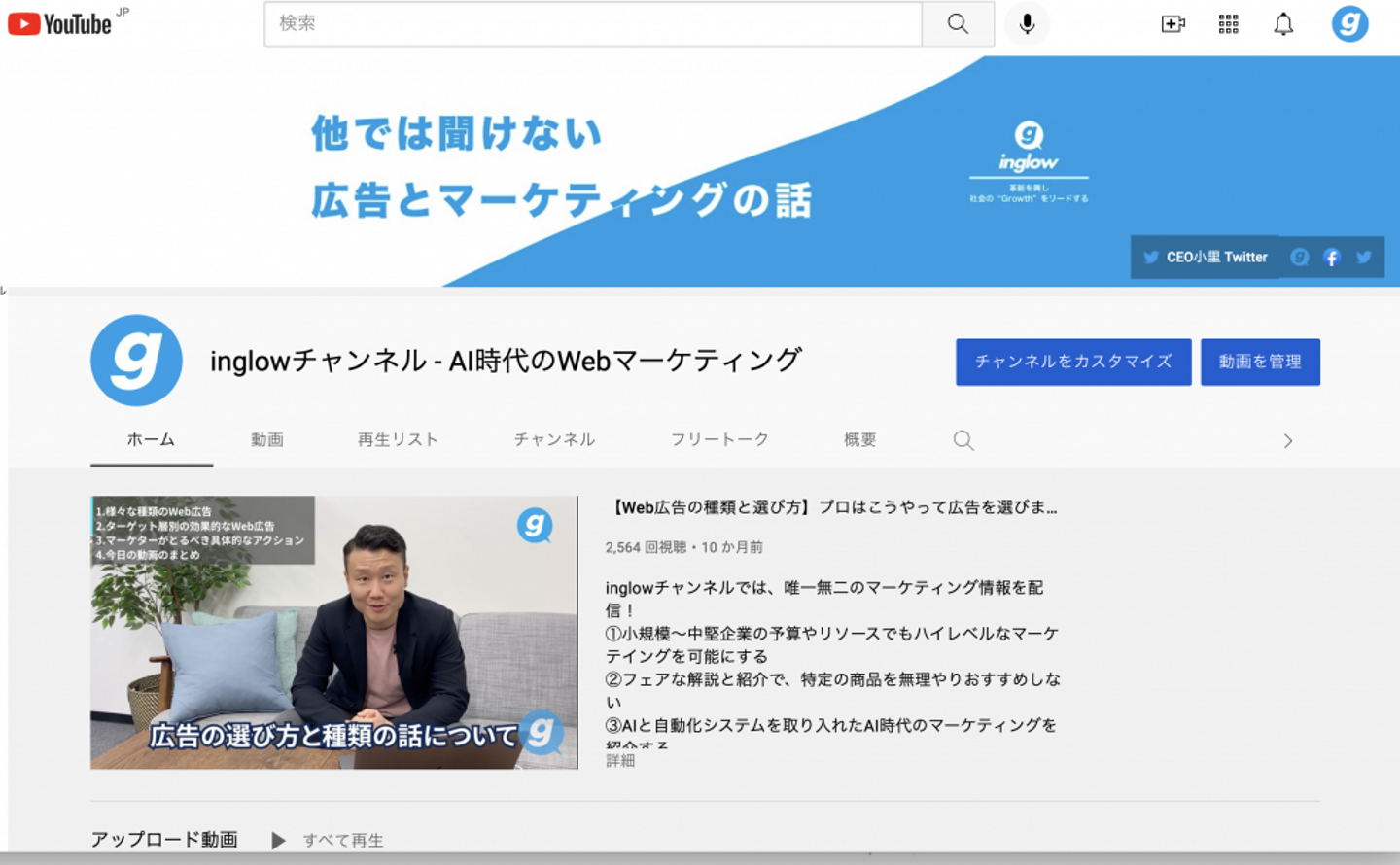
Task: Open the account avatar menu
Action: coord(1349,23)
